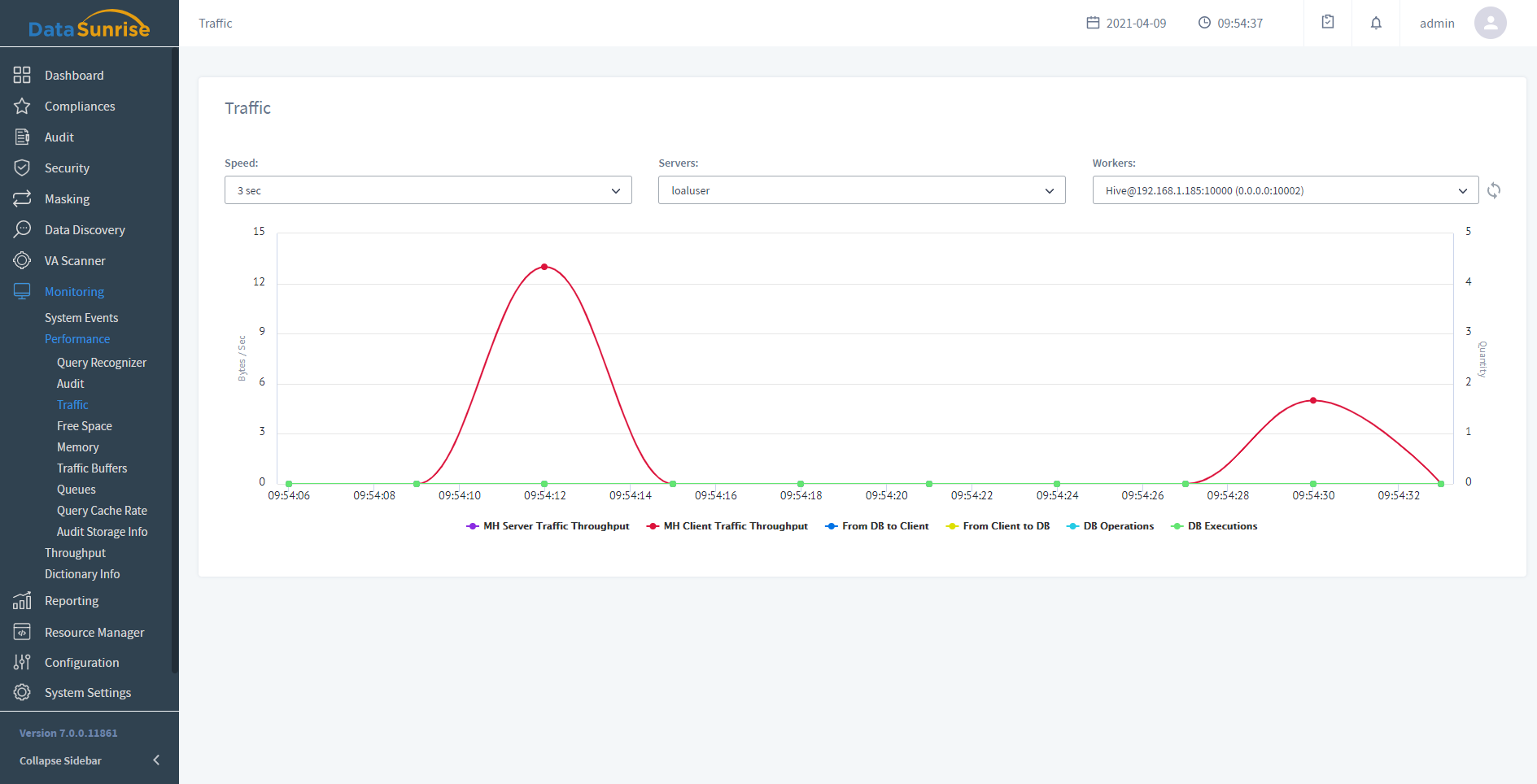Click the refresh icon beside Workers dropdown
Screen dimensions: 1537x784
(x=1494, y=191)
